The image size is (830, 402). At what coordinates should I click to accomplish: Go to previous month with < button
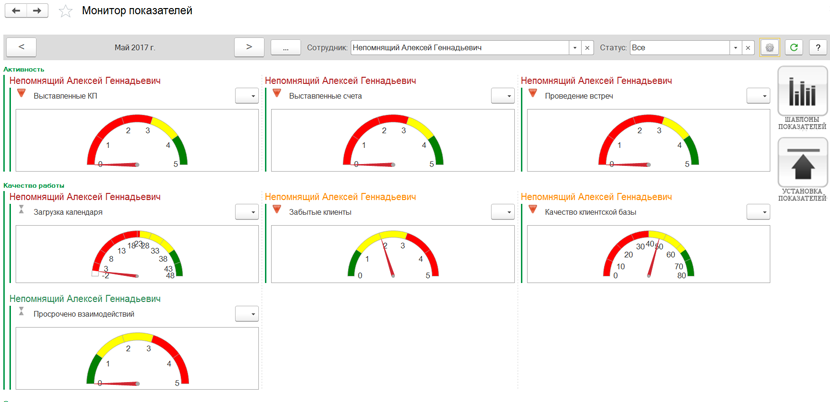pyautogui.click(x=21, y=47)
